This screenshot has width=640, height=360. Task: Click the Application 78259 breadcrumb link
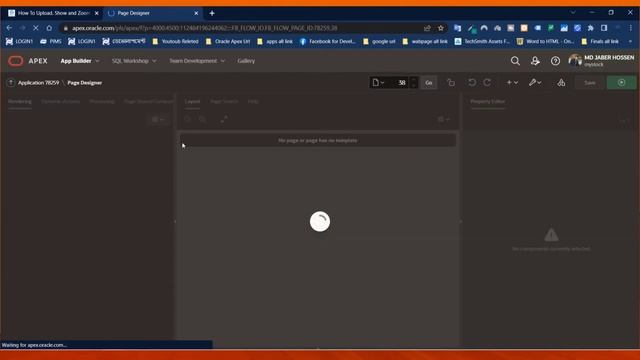(38, 82)
